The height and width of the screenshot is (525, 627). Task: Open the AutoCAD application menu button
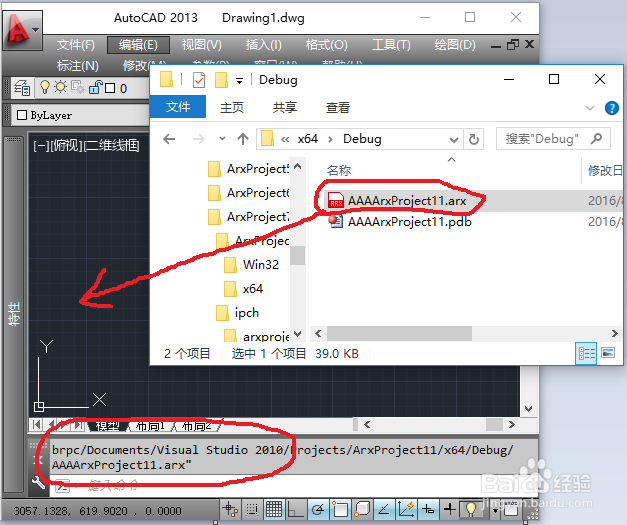22,30
